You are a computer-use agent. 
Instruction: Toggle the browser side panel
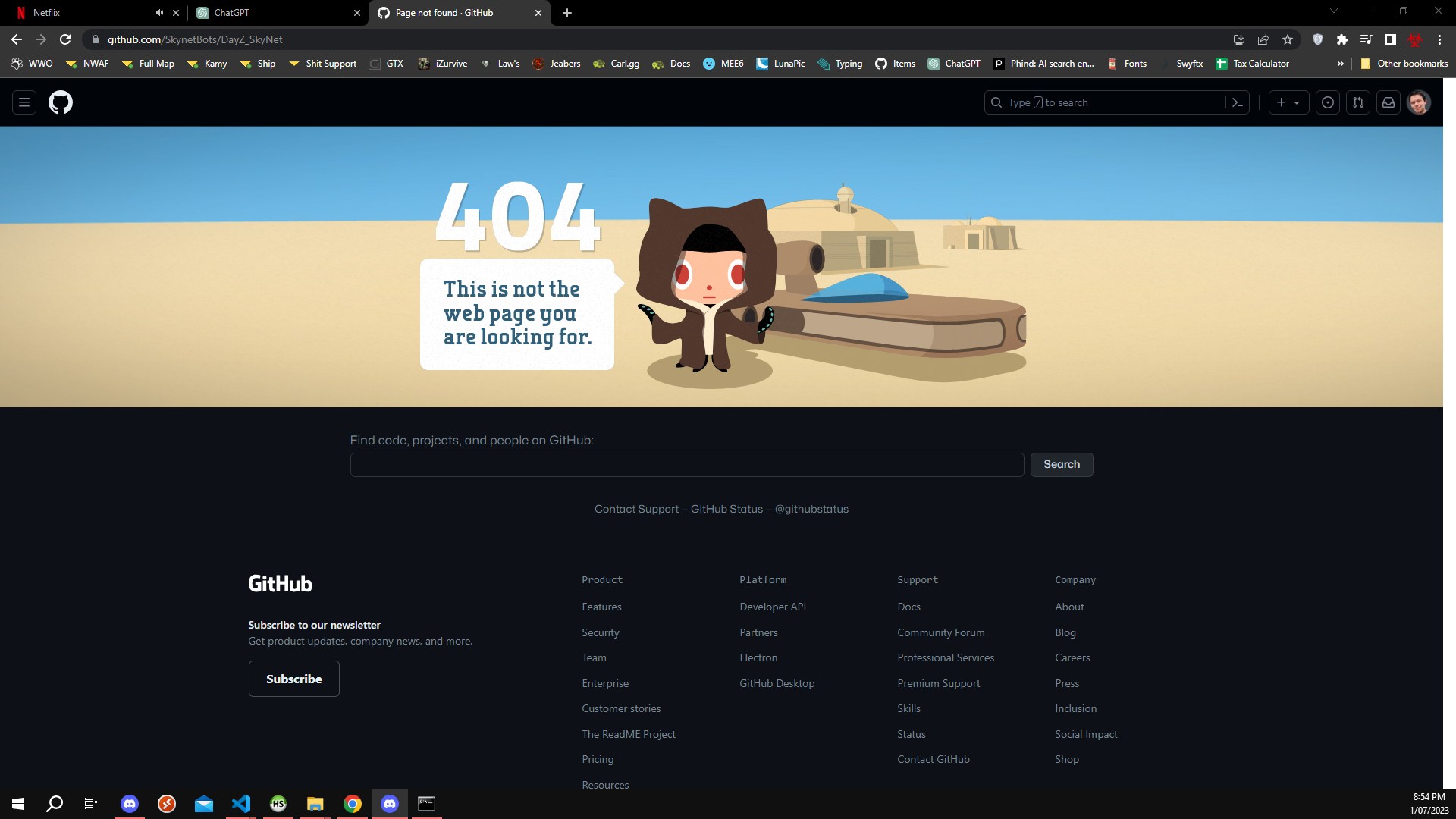point(1391,39)
